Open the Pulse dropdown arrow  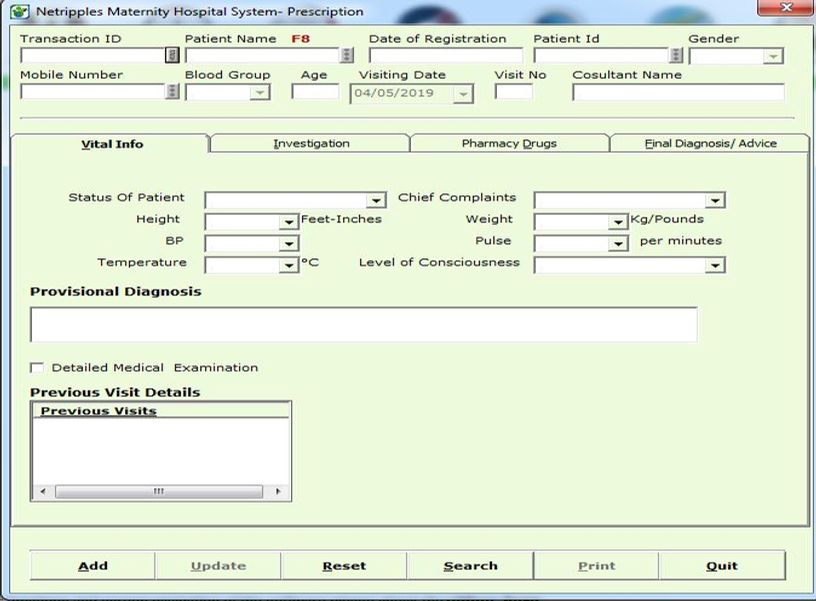click(618, 244)
